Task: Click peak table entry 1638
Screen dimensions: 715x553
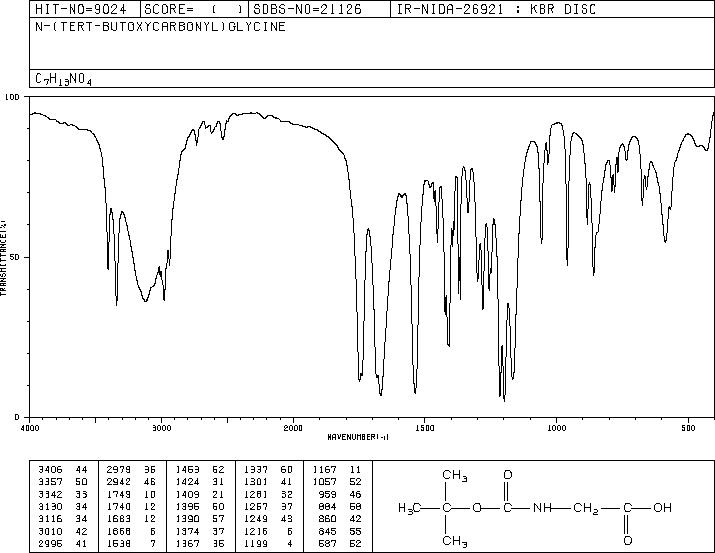Action: [119, 543]
